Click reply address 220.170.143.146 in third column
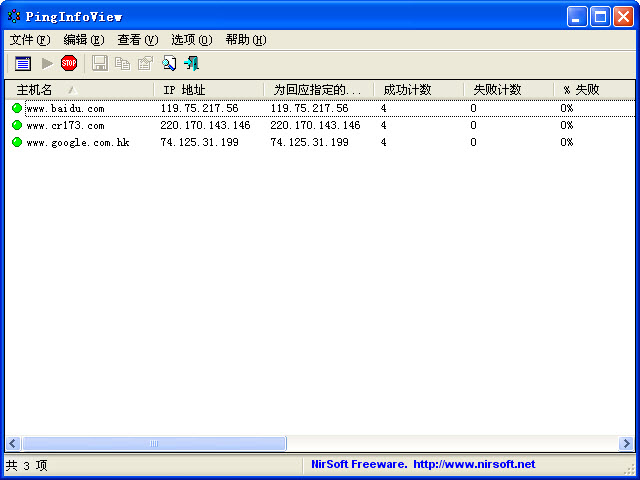This screenshot has width=640, height=480. pos(316,125)
